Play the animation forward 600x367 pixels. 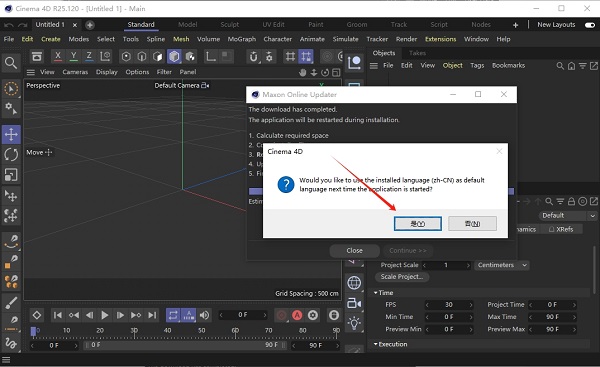click(104, 315)
